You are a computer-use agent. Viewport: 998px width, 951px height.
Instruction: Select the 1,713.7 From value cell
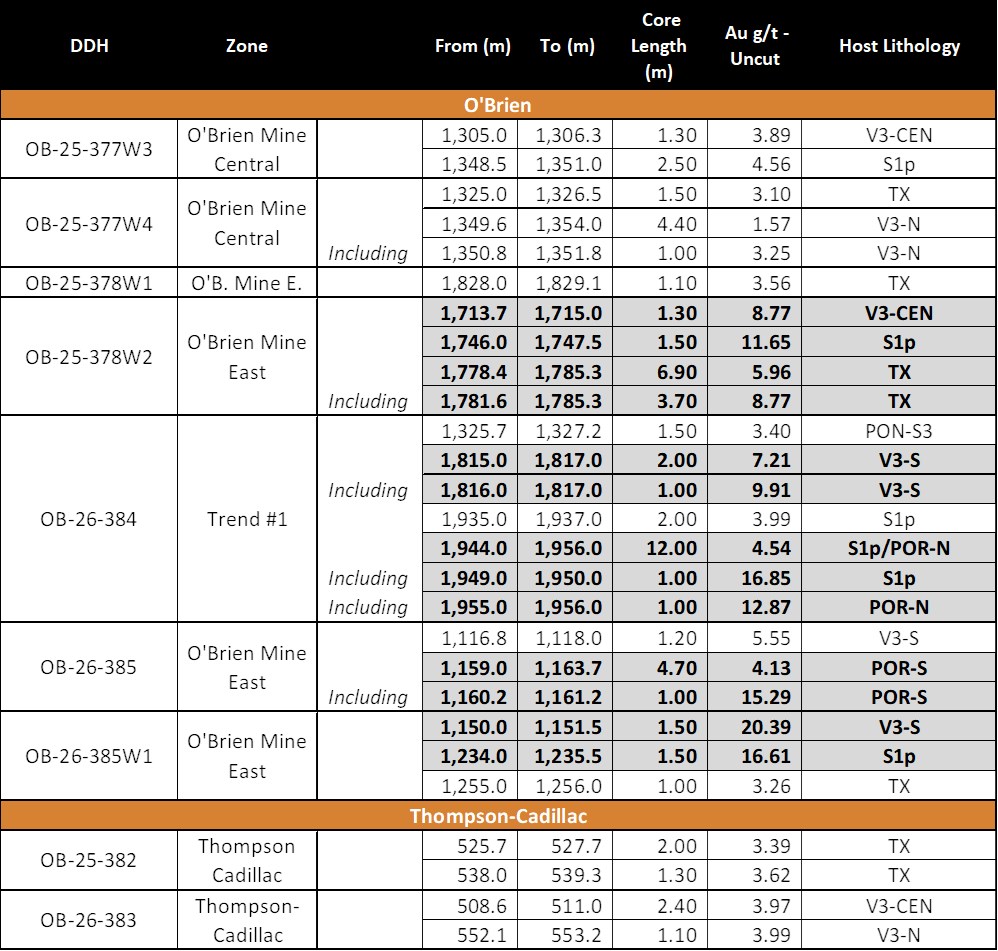coord(473,313)
